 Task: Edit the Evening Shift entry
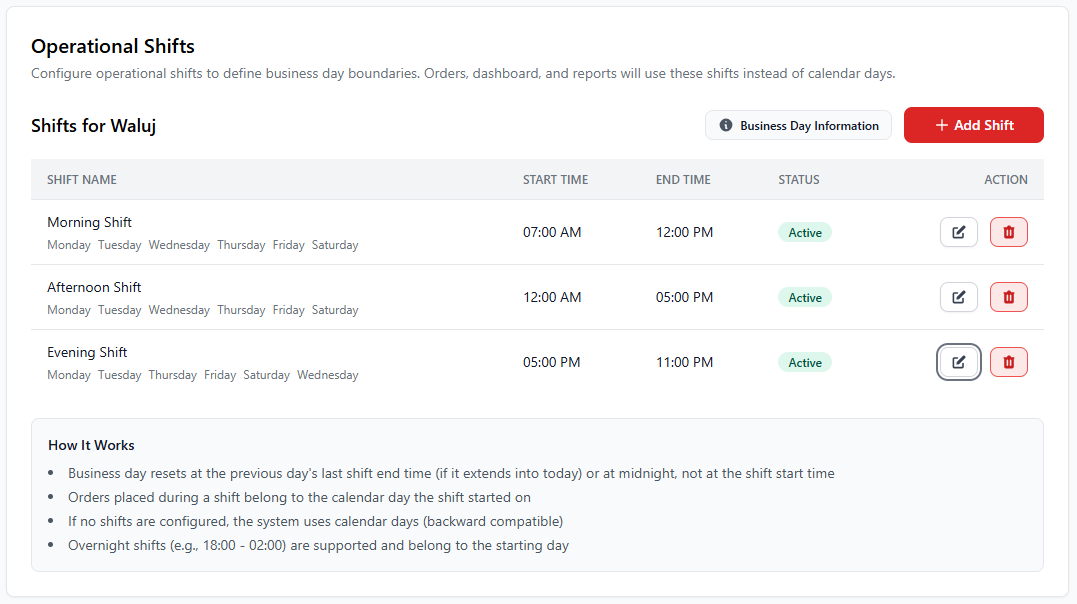point(958,361)
